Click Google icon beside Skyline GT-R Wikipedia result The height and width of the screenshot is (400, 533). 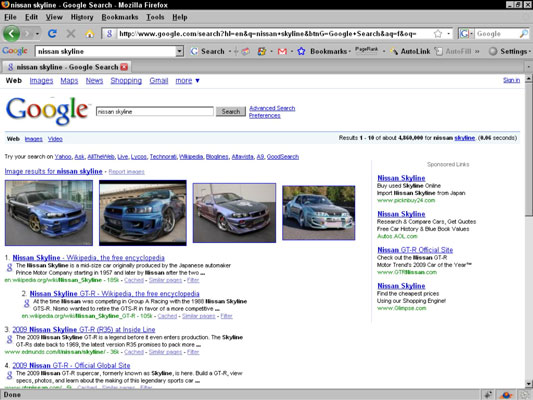27,304
